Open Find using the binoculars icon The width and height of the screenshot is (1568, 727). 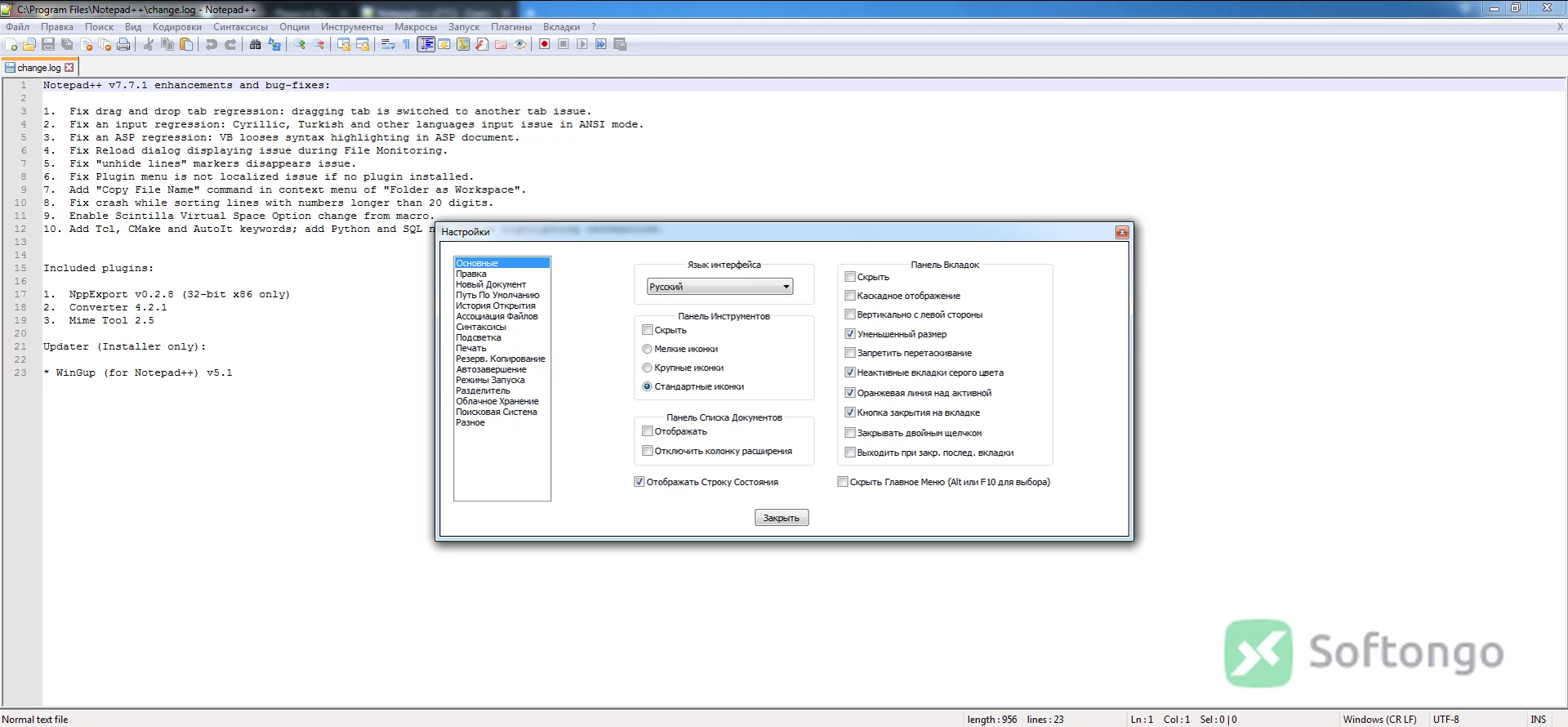click(256, 45)
